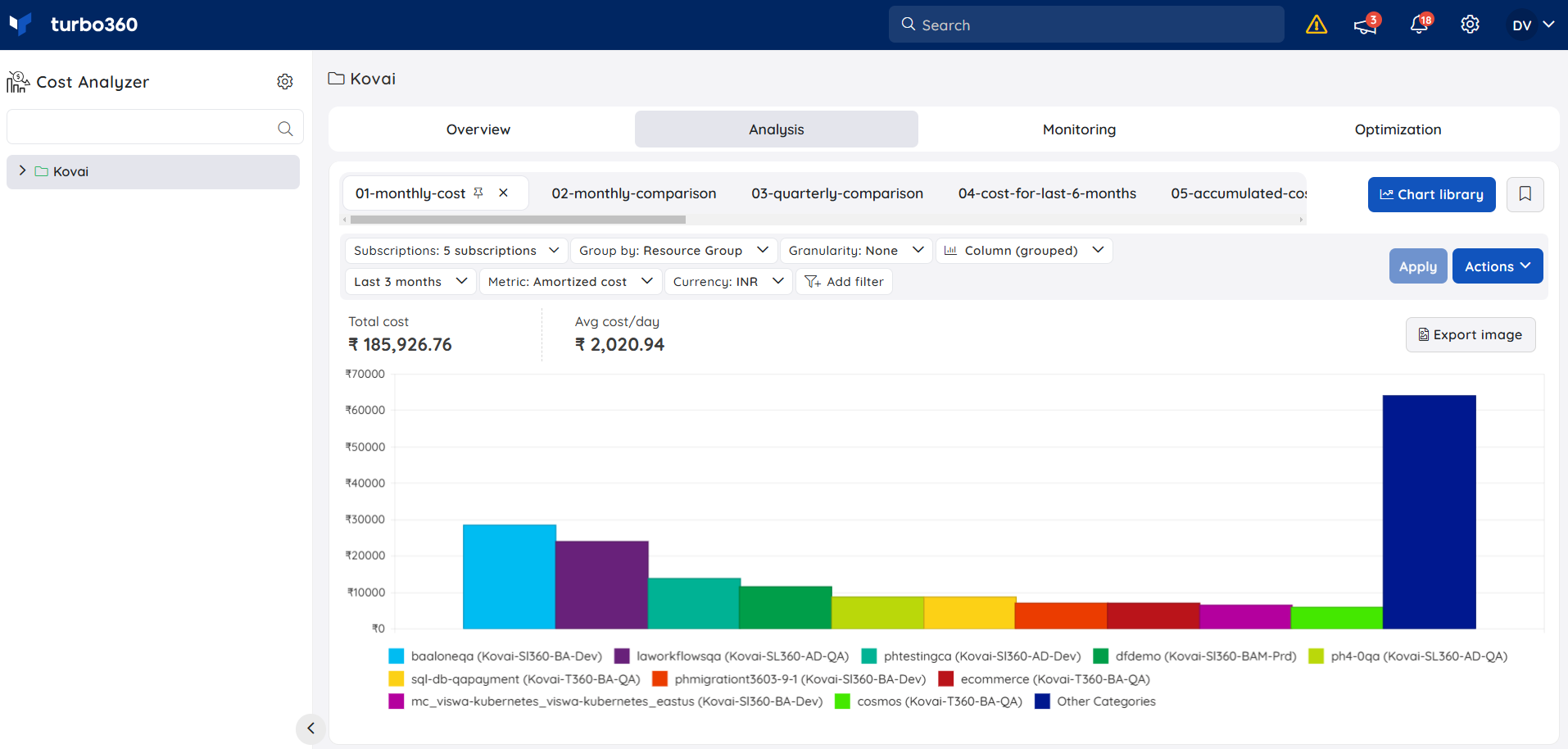Screen dimensions: 1568x749
Task: Open global settings gear icon
Action: (1471, 25)
